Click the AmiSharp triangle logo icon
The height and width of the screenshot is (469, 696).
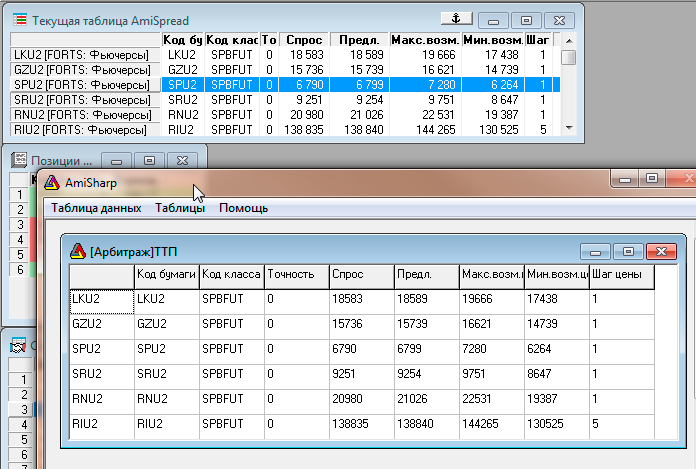52,183
